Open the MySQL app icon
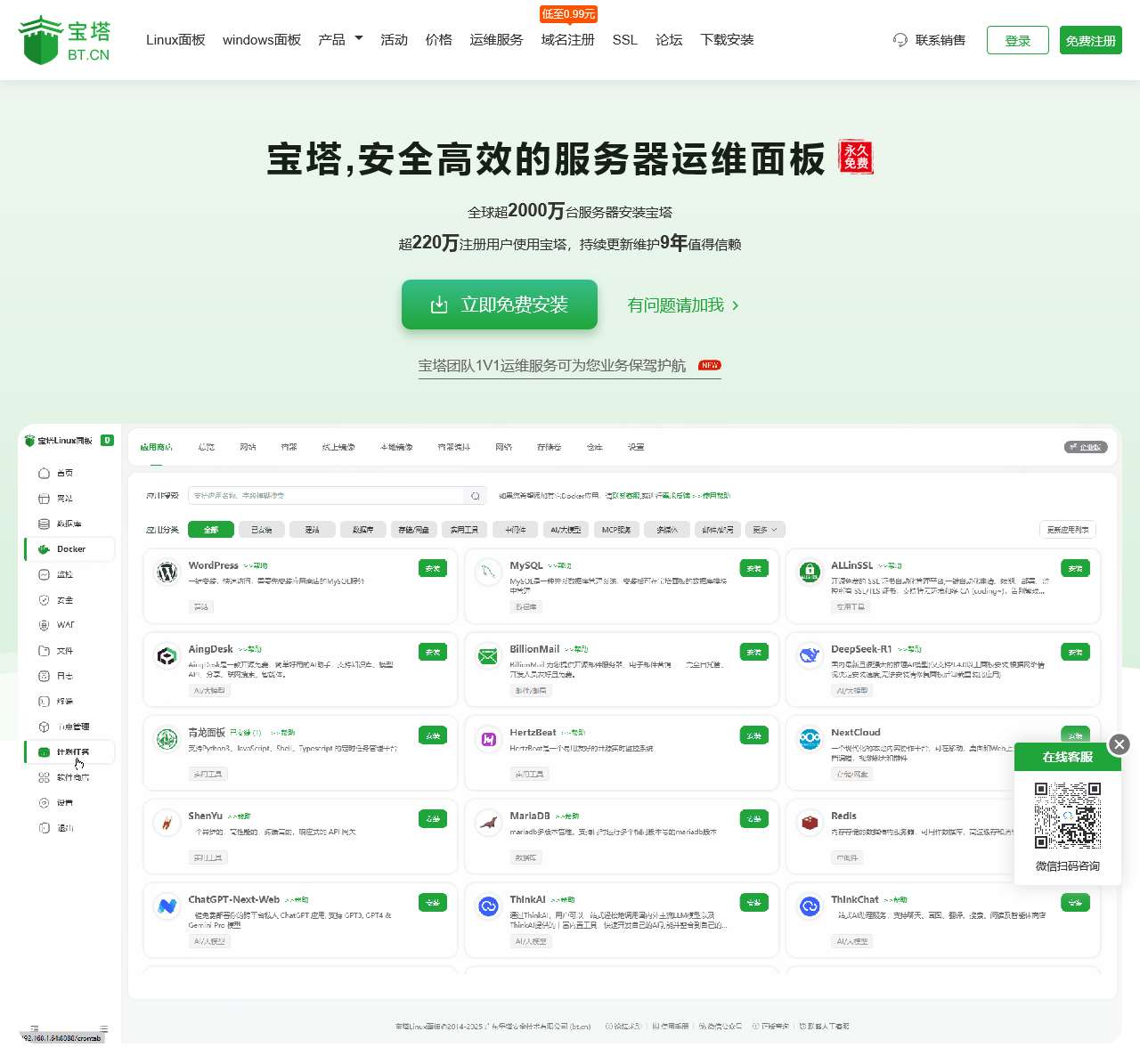Viewport: 1140px width, 1064px height. coord(488,573)
